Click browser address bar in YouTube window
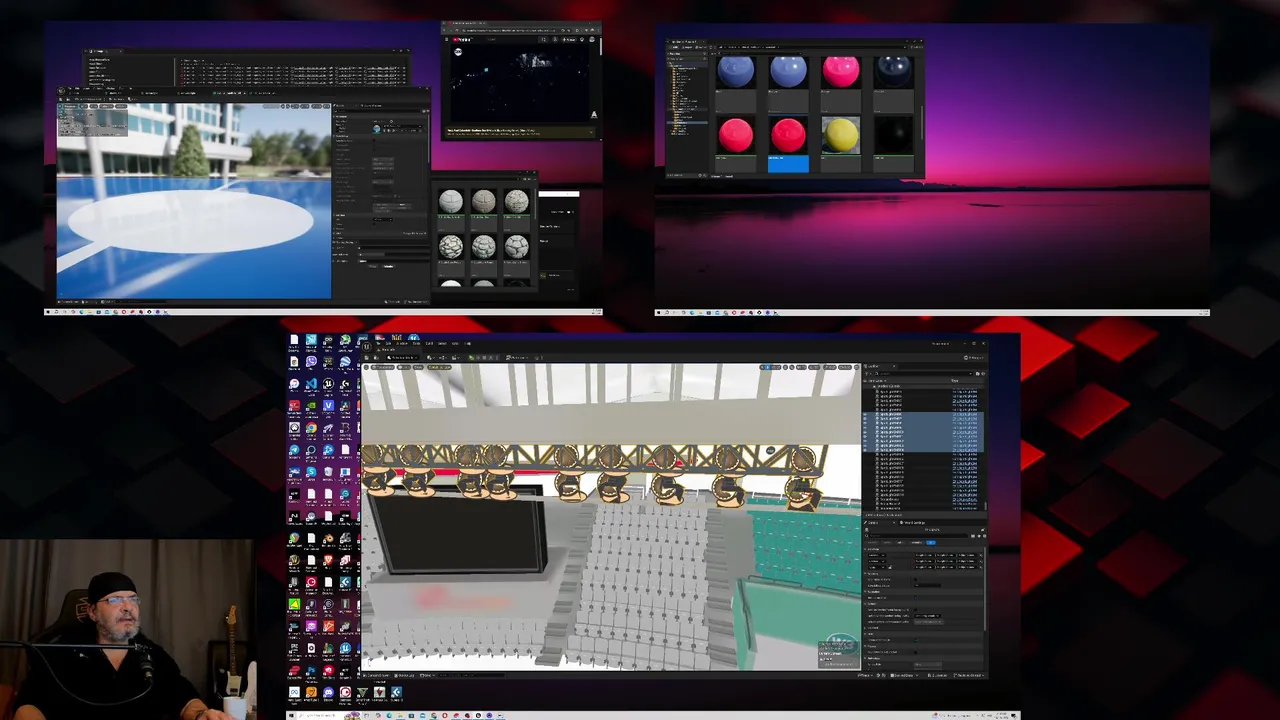 click(x=509, y=30)
